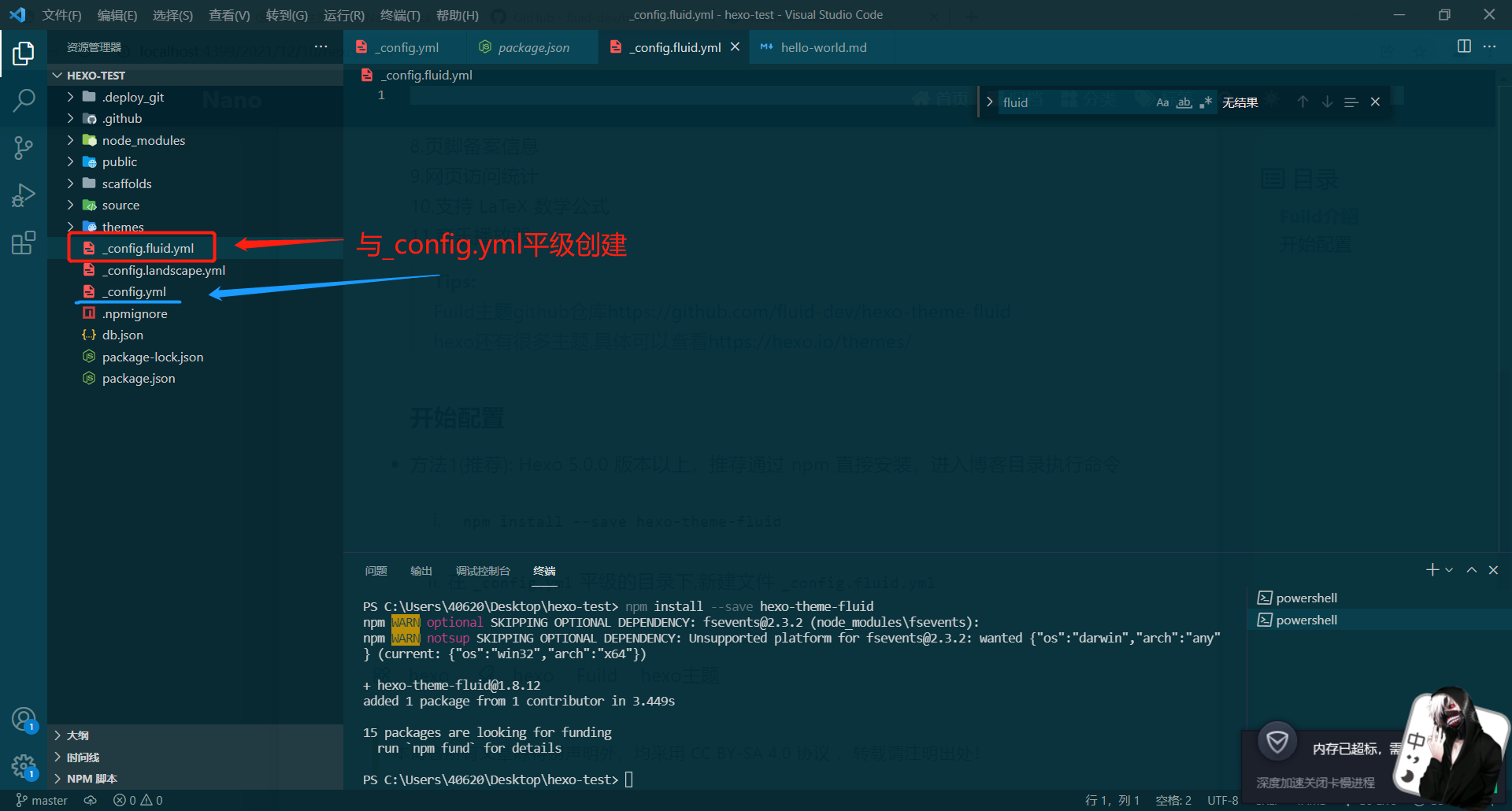The height and width of the screenshot is (811, 1512).
Task: Maximize the terminal panel
Action: click(x=1471, y=570)
